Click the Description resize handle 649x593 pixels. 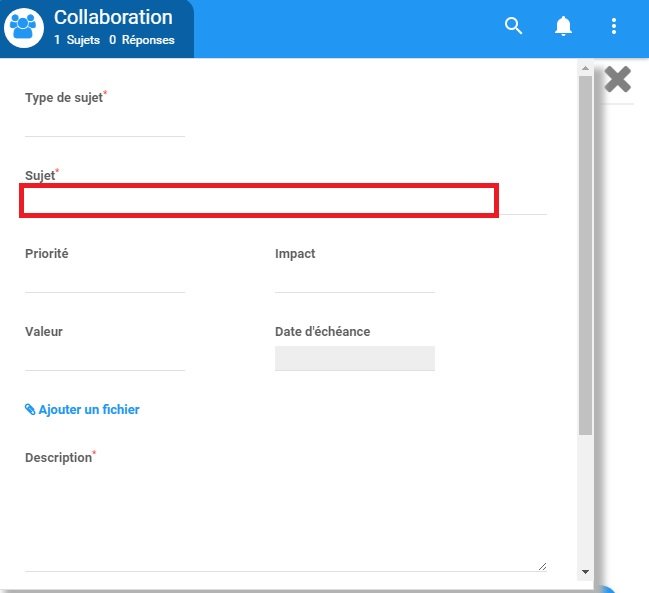pos(543,566)
